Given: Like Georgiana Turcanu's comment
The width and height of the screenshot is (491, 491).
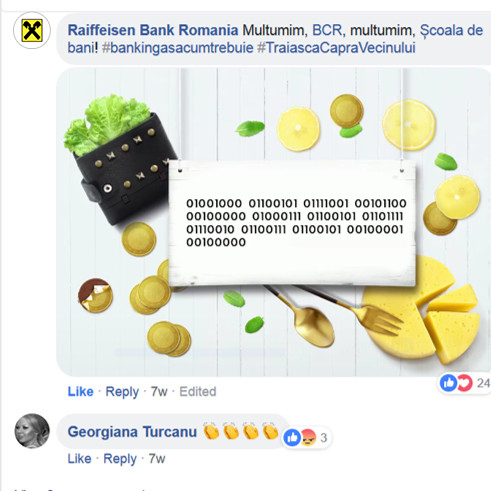Looking at the screenshot, I should 79,459.
